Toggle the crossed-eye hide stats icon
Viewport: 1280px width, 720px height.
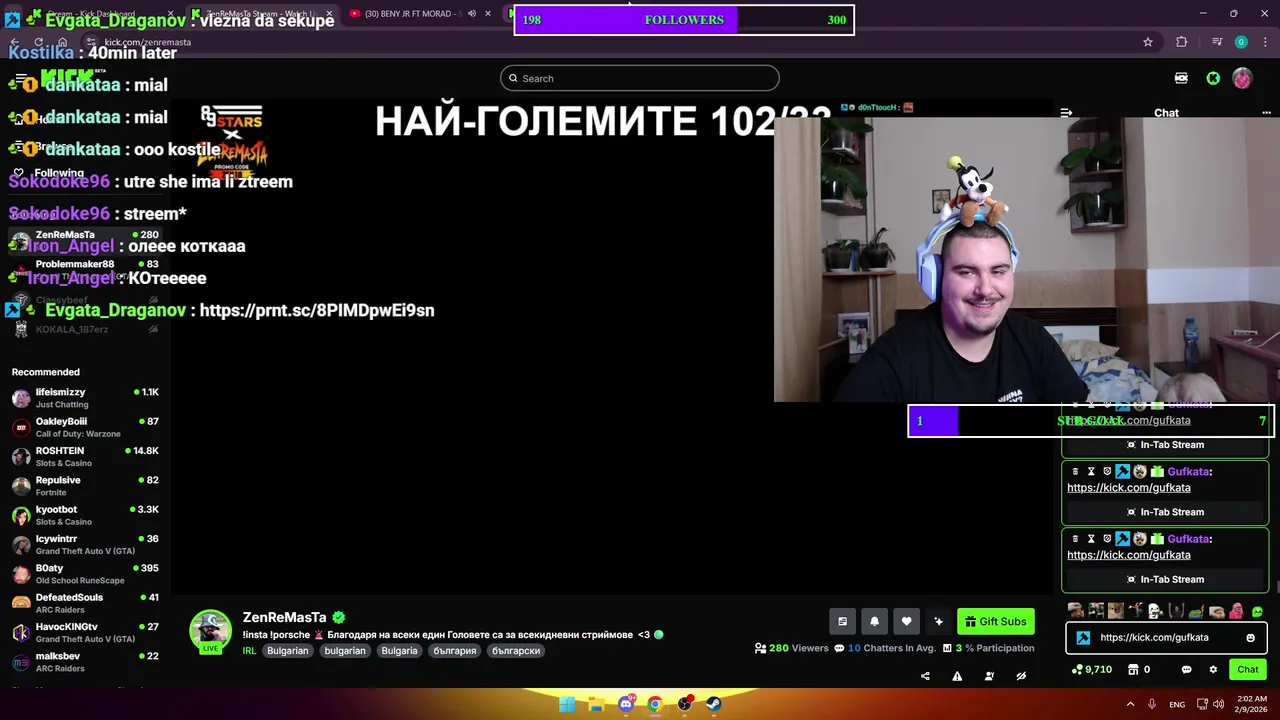coord(1021,676)
